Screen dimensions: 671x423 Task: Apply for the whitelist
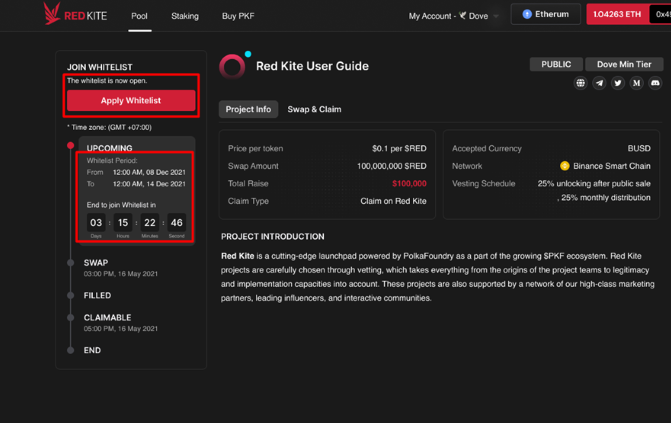(x=131, y=101)
